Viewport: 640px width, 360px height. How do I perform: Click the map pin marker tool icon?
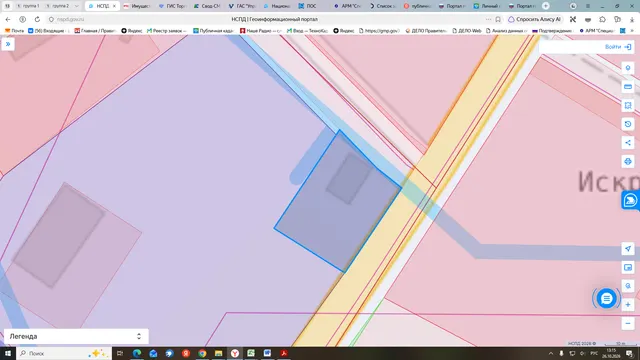tap(628, 68)
